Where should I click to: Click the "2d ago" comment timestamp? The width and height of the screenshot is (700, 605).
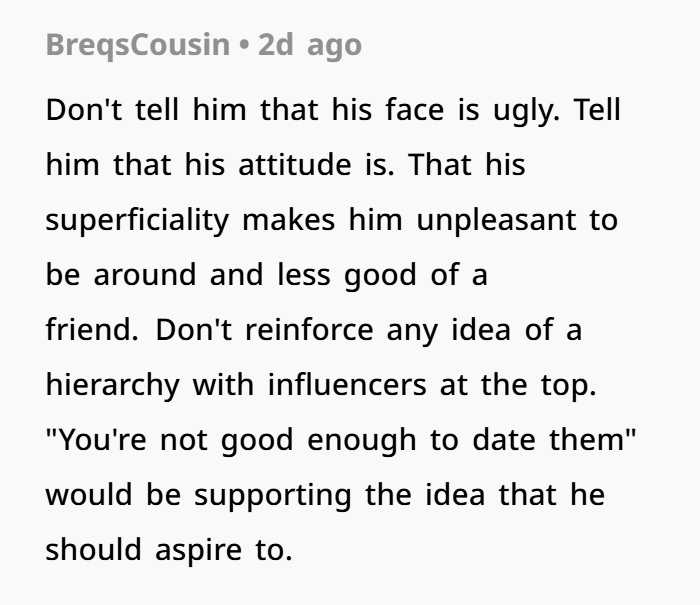tap(309, 46)
